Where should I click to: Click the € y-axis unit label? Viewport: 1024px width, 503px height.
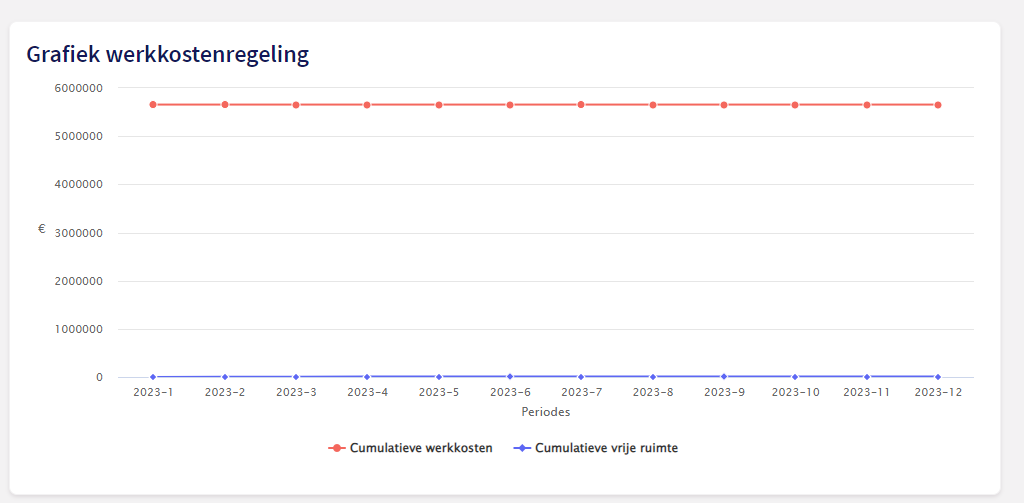[42, 229]
